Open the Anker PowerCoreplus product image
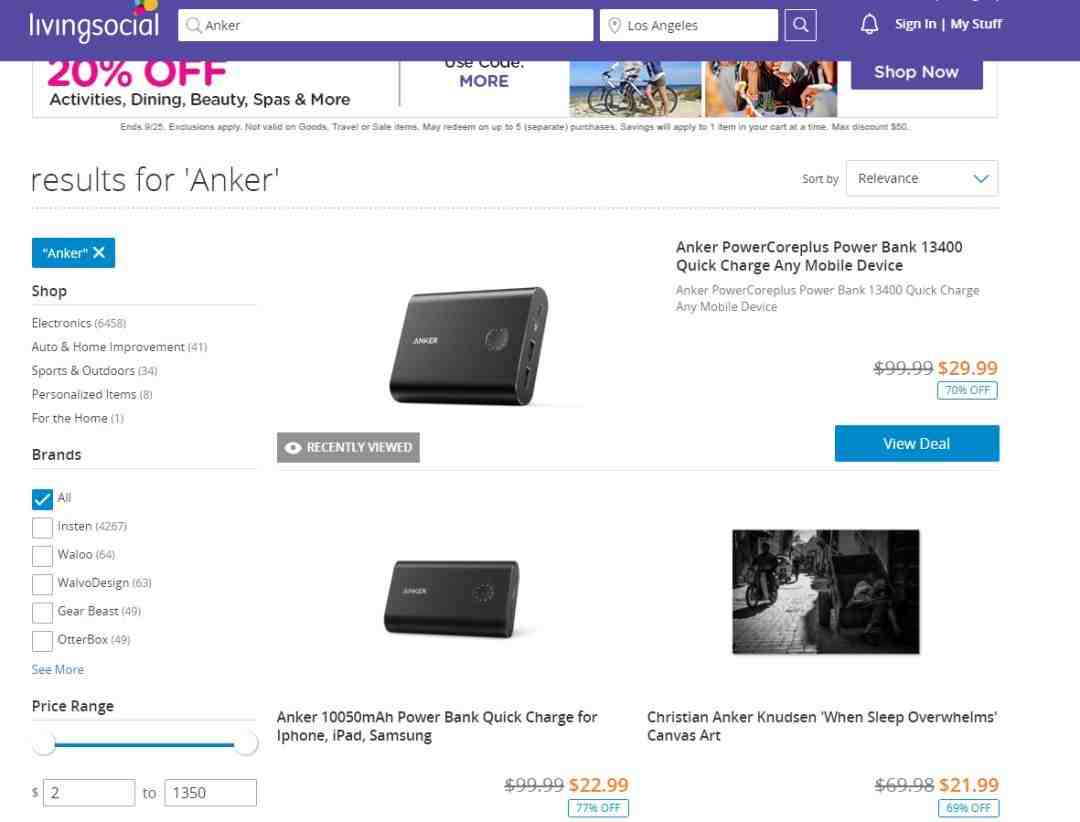 pyautogui.click(x=470, y=345)
